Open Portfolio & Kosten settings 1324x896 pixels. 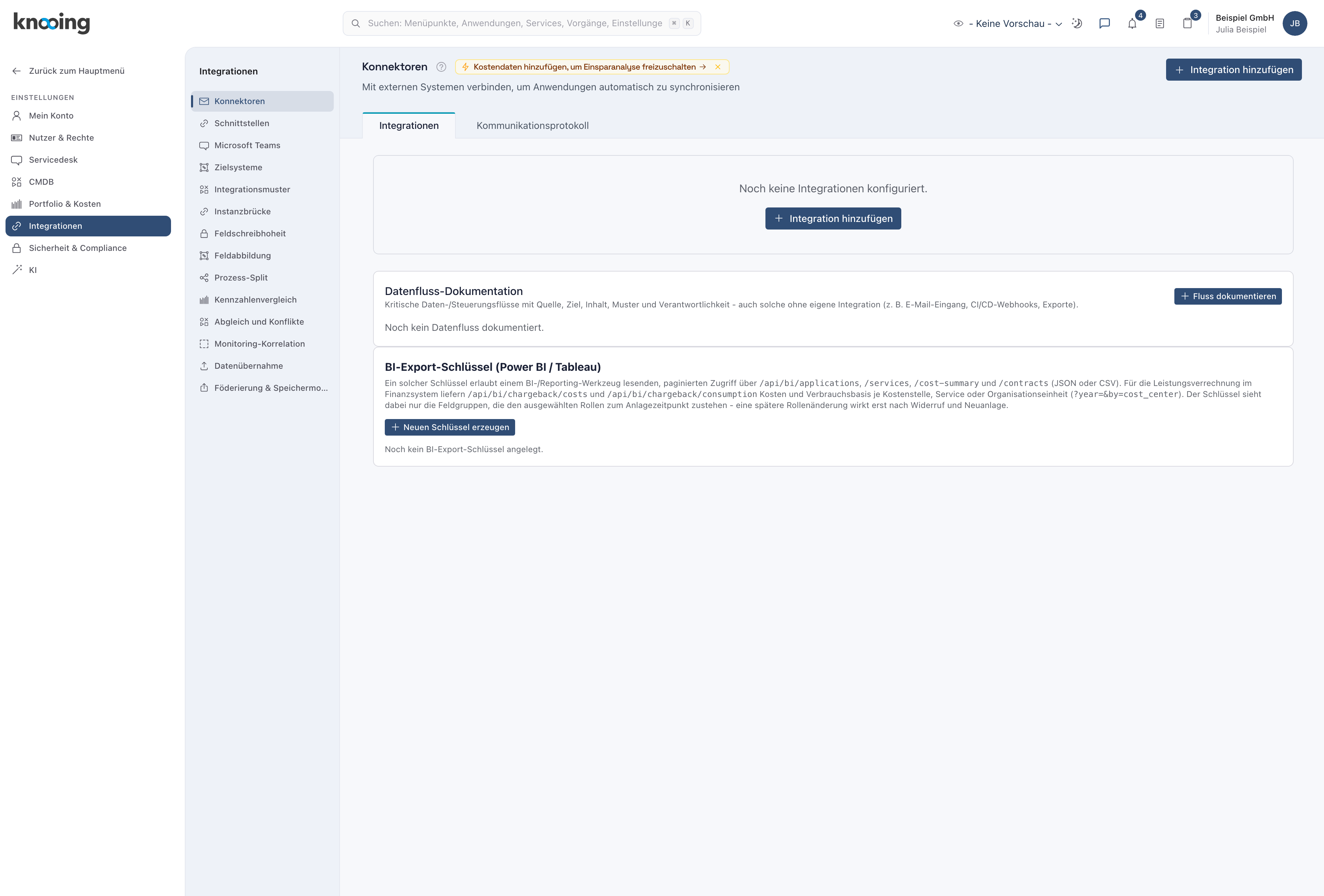(88, 204)
